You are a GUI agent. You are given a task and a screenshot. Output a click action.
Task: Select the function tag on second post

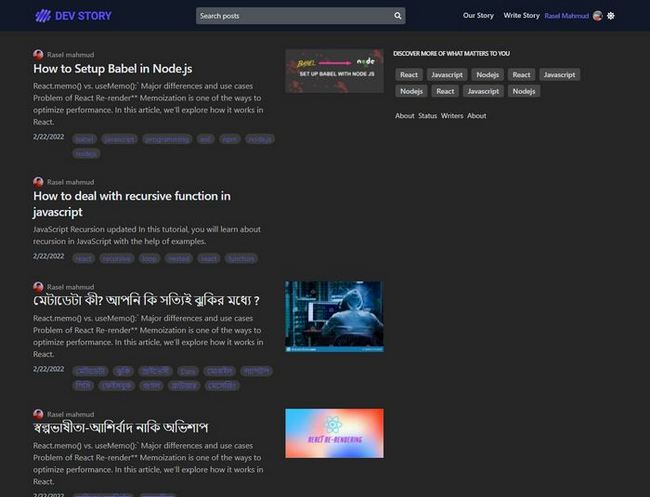click(241, 259)
